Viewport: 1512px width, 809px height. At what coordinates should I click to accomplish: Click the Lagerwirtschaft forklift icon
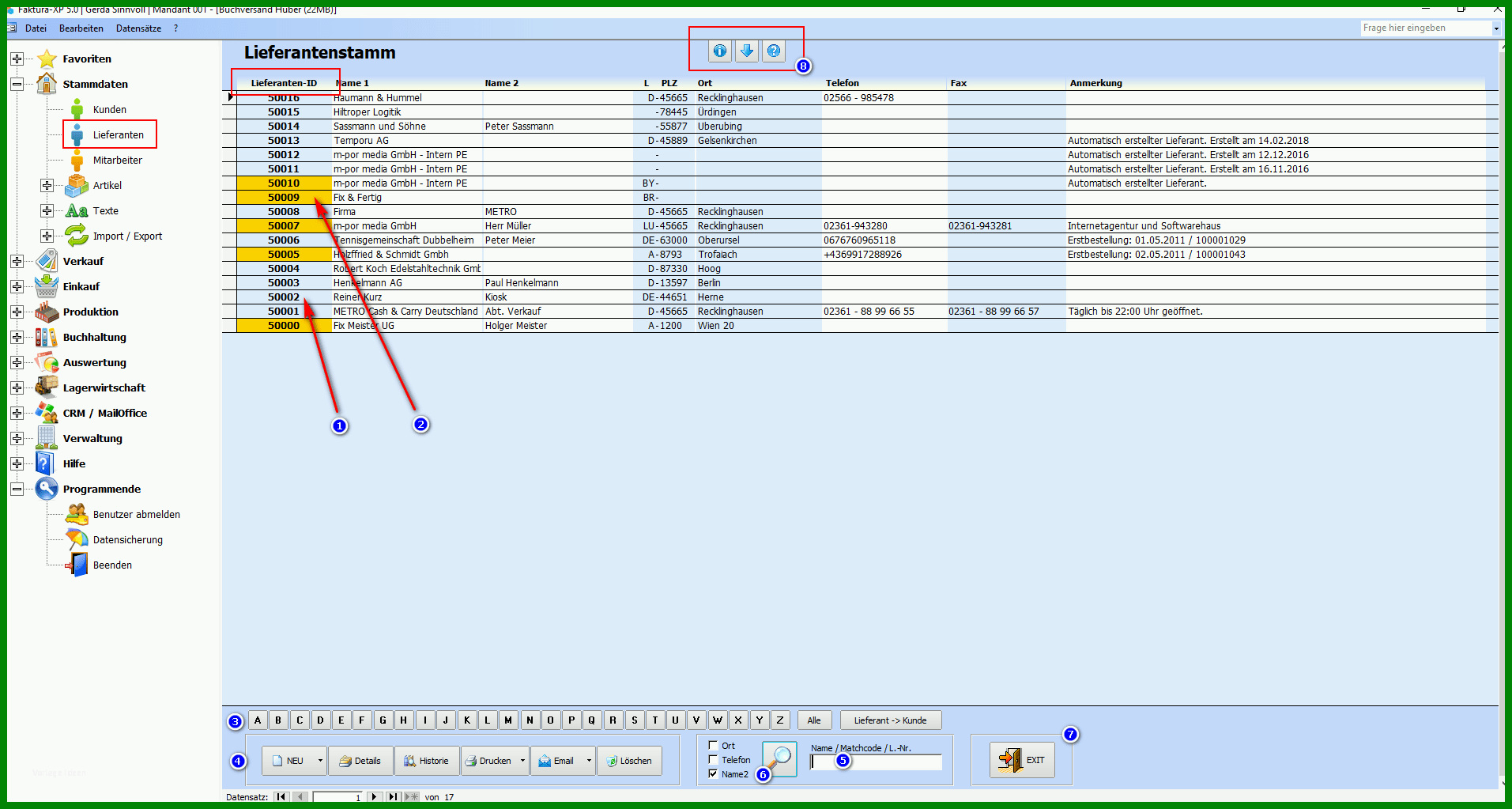tap(47, 387)
